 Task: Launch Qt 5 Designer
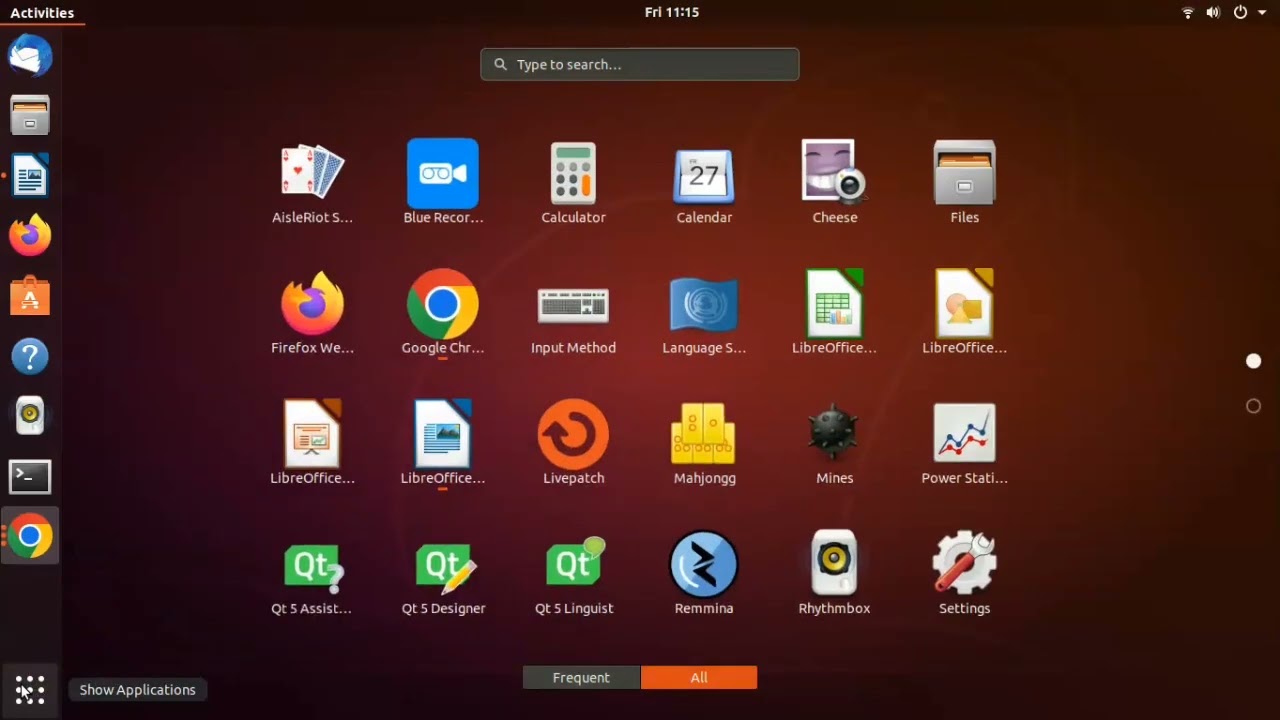pyautogui.click(x=443, y=573)
